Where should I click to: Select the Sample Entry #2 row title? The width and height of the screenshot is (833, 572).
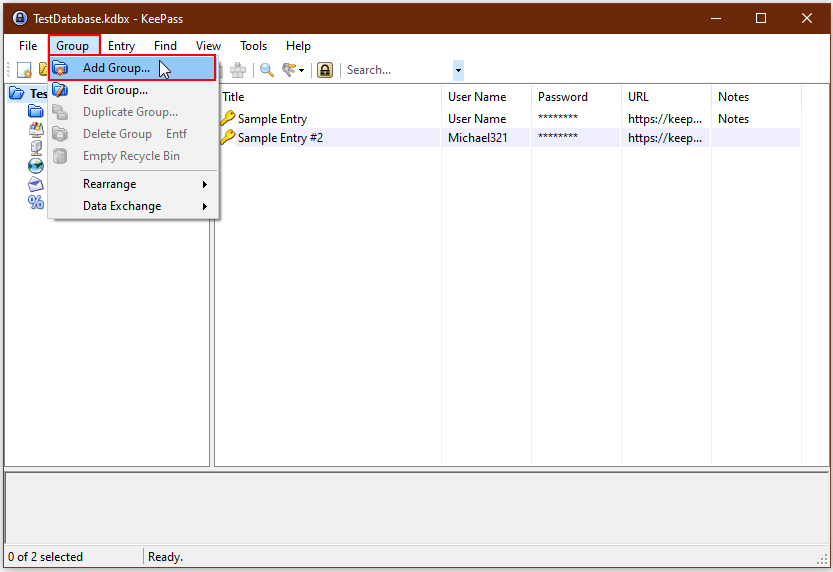coord(280,138)
